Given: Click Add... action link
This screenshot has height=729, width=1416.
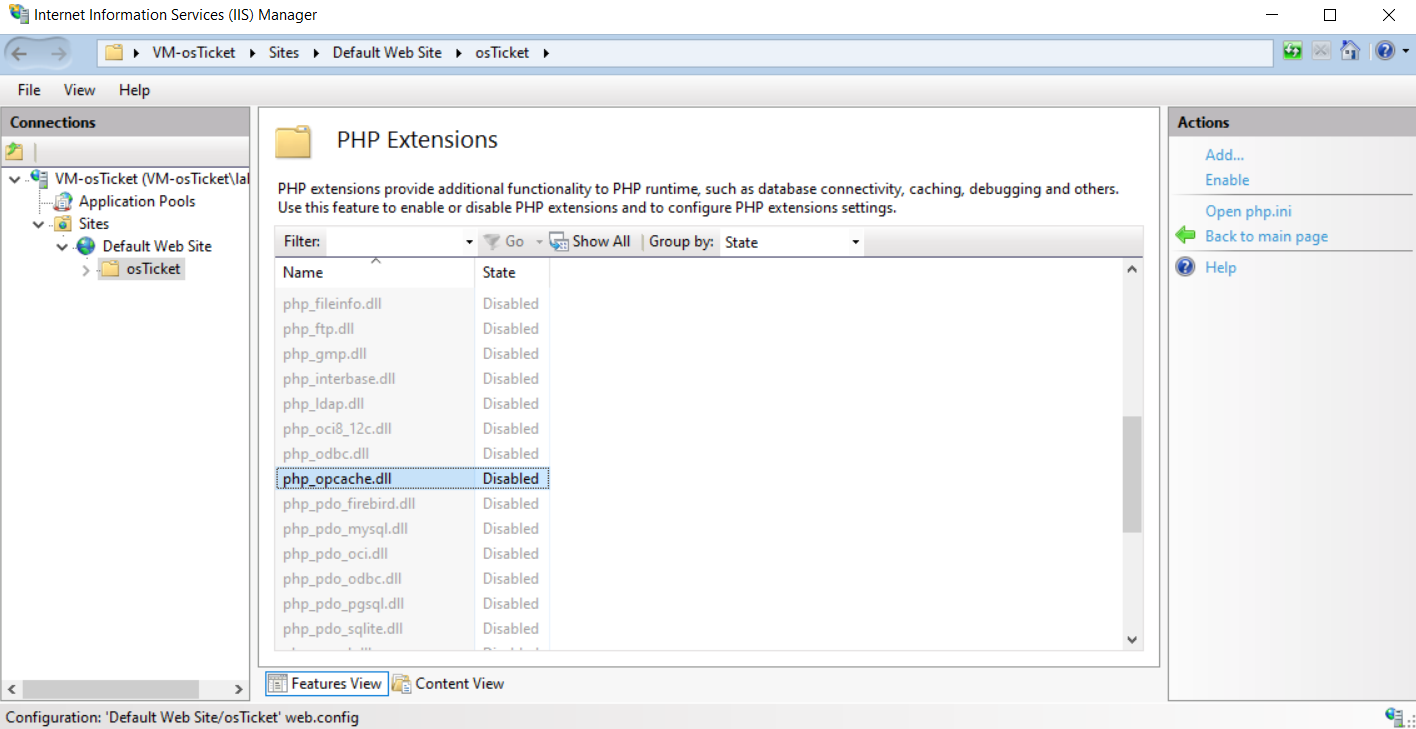Looking at the screenshot, I should coord(1224,155).
